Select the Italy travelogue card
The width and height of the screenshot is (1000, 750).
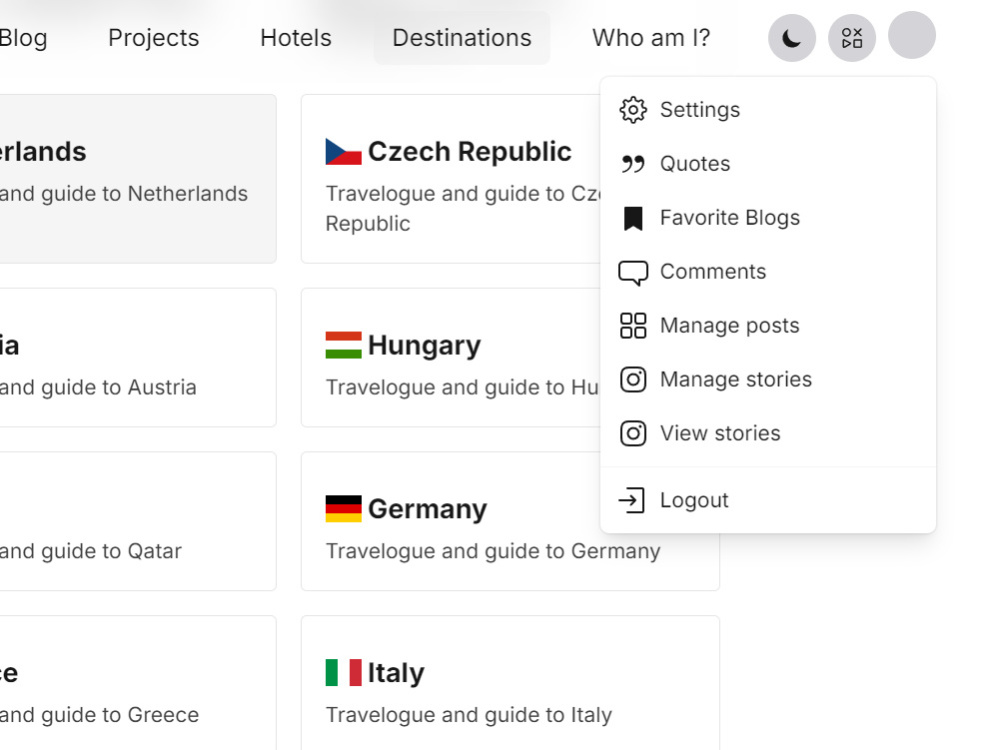click(x=510, y=683)
